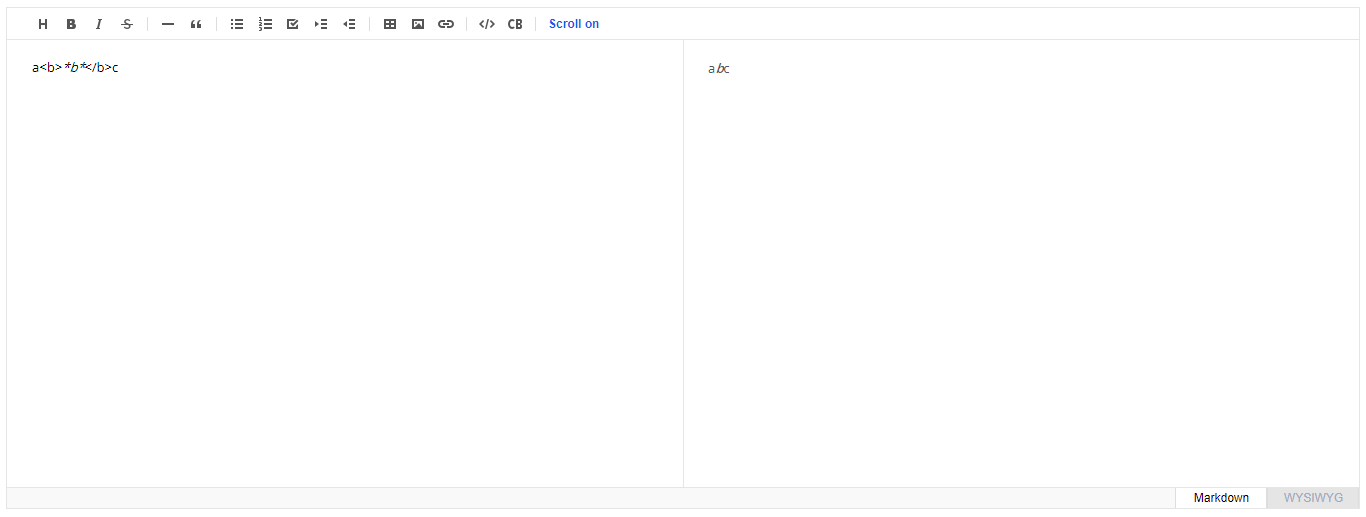Switch to the WYSIWYG editor tab

click(1313, 498)
